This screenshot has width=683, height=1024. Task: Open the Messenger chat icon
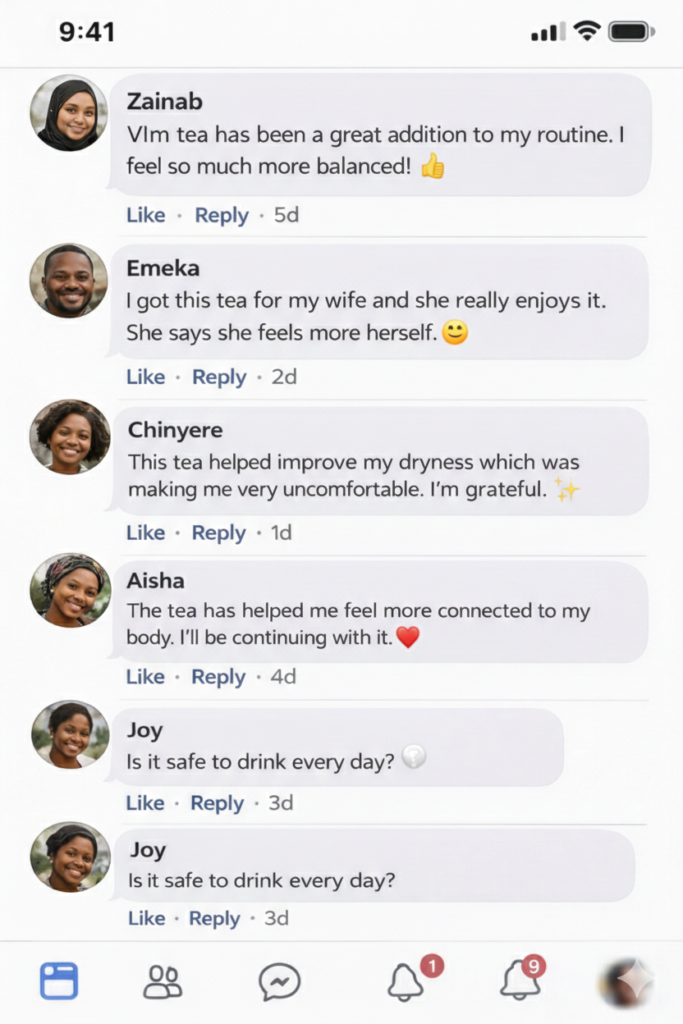[x=279, y=982]
